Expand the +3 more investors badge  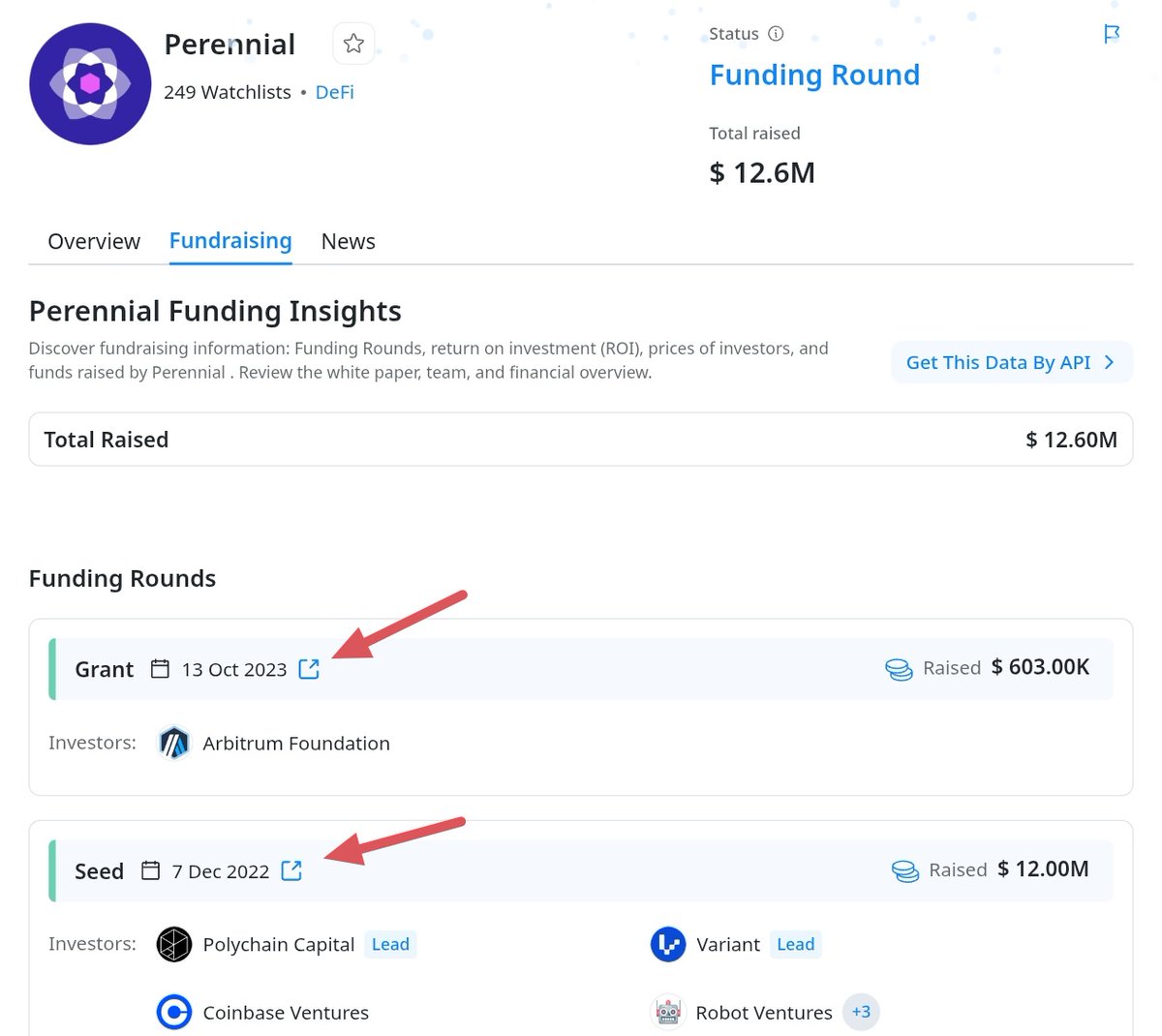point(861,1012)
